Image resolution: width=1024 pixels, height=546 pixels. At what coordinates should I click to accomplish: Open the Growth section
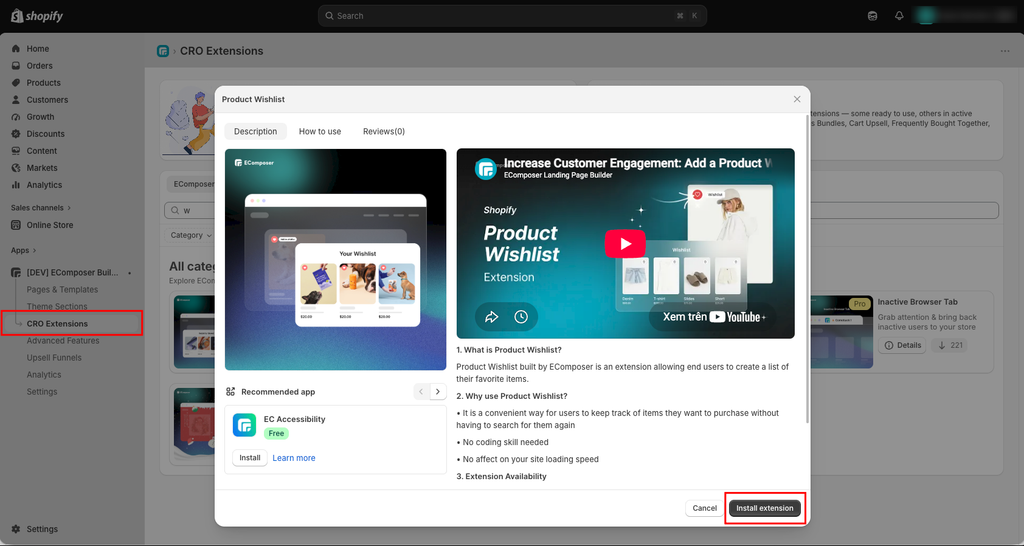pos(40,116)
